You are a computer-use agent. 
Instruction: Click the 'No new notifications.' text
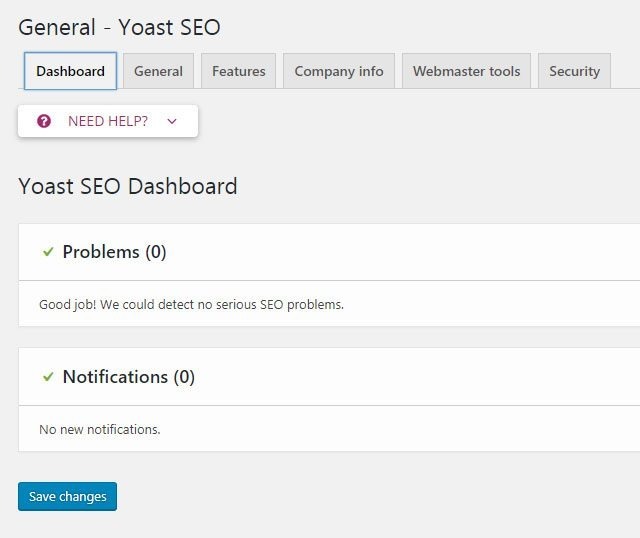100,429
